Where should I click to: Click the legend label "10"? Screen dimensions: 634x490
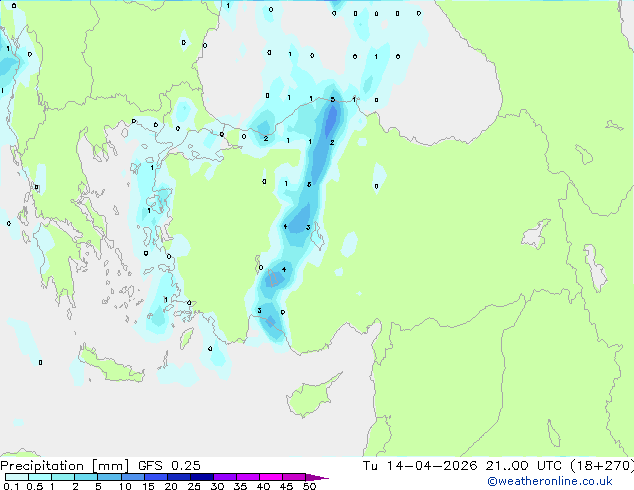coord(125,486)
